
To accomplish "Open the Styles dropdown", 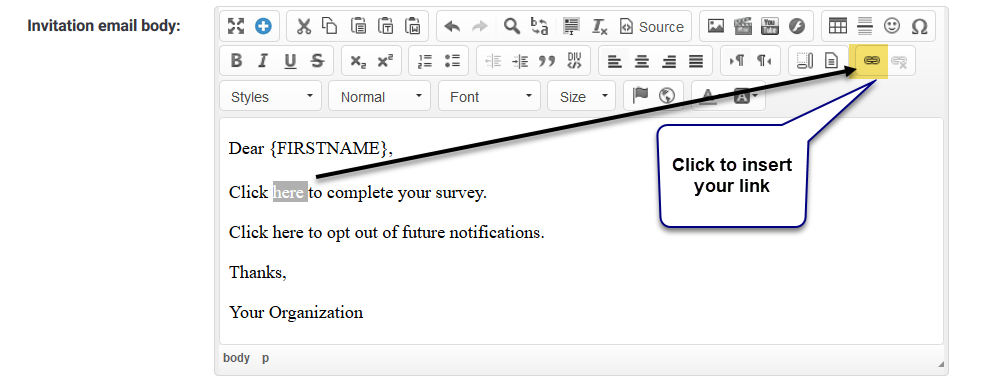I will [271, 97].
